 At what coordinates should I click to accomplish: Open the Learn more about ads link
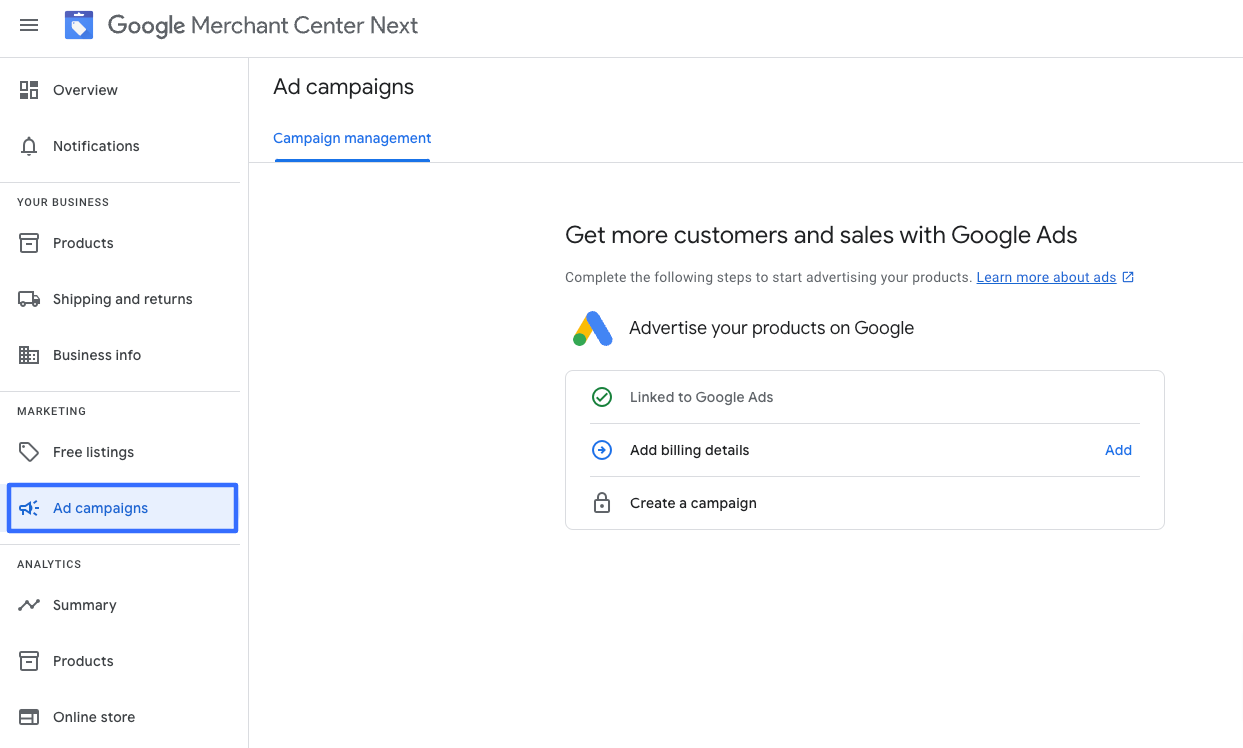[1046, 277]
